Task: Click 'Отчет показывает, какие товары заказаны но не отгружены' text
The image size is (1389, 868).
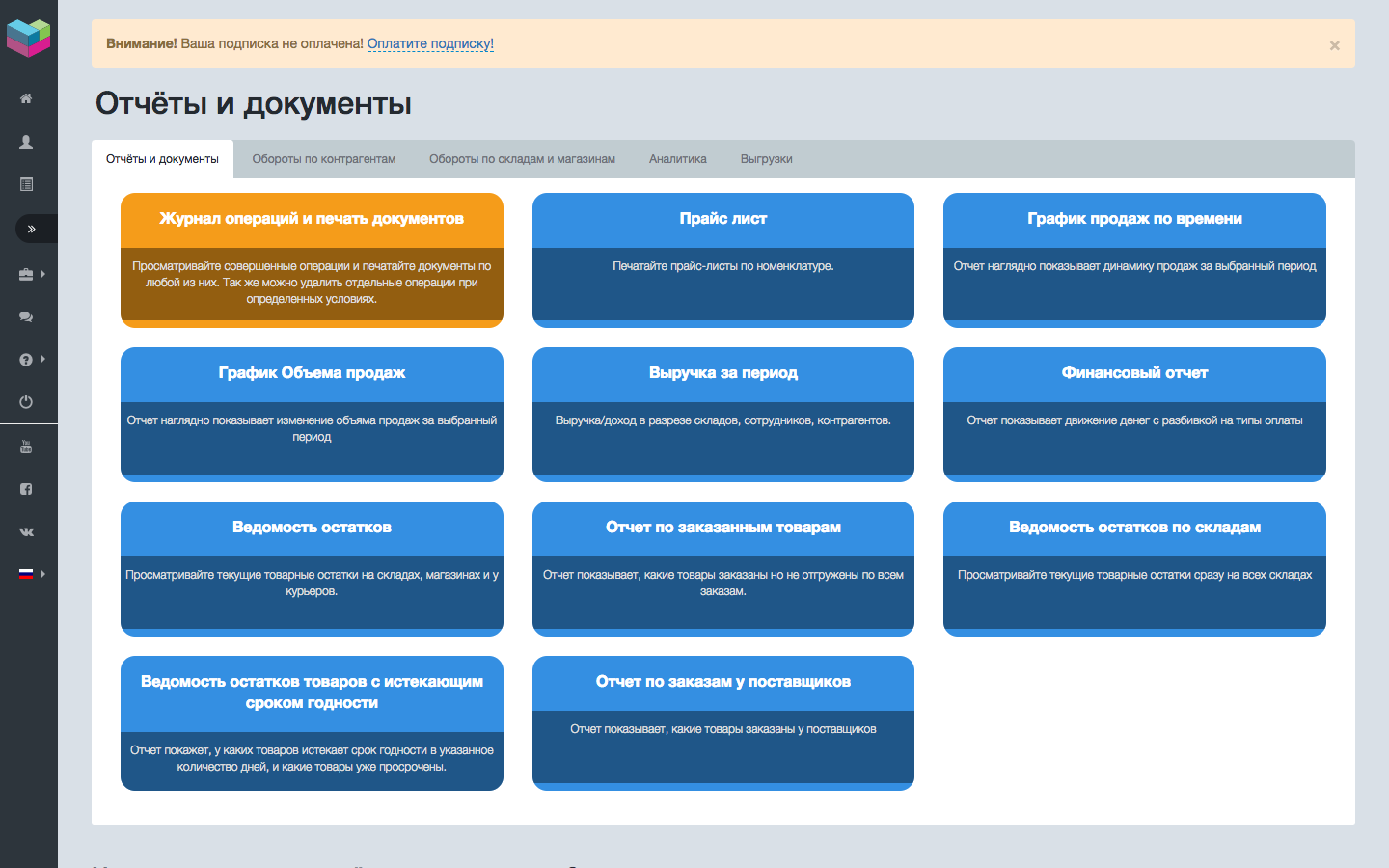Action: [x=723, y=583]
